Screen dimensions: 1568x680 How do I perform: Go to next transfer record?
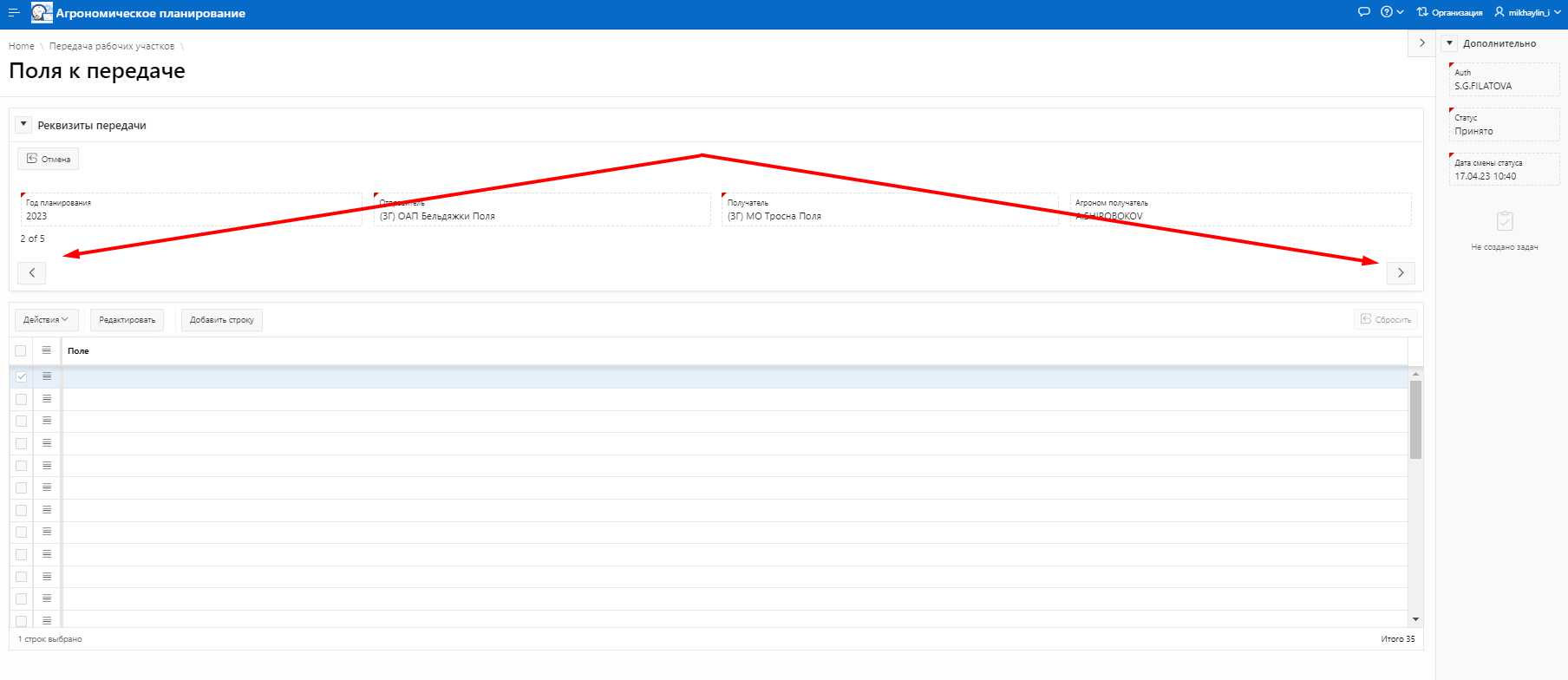1401,273
